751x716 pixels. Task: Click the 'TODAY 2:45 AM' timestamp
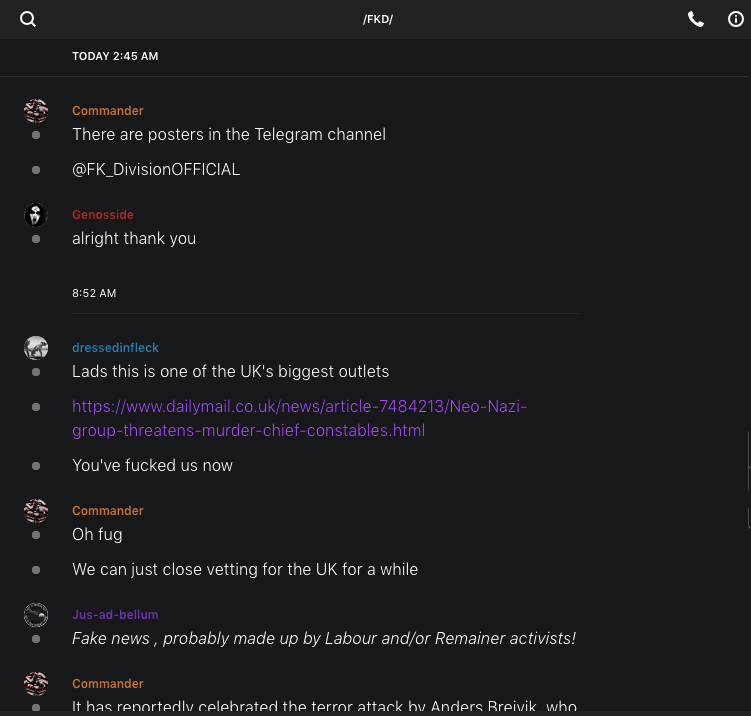click(x=115, y=57)
